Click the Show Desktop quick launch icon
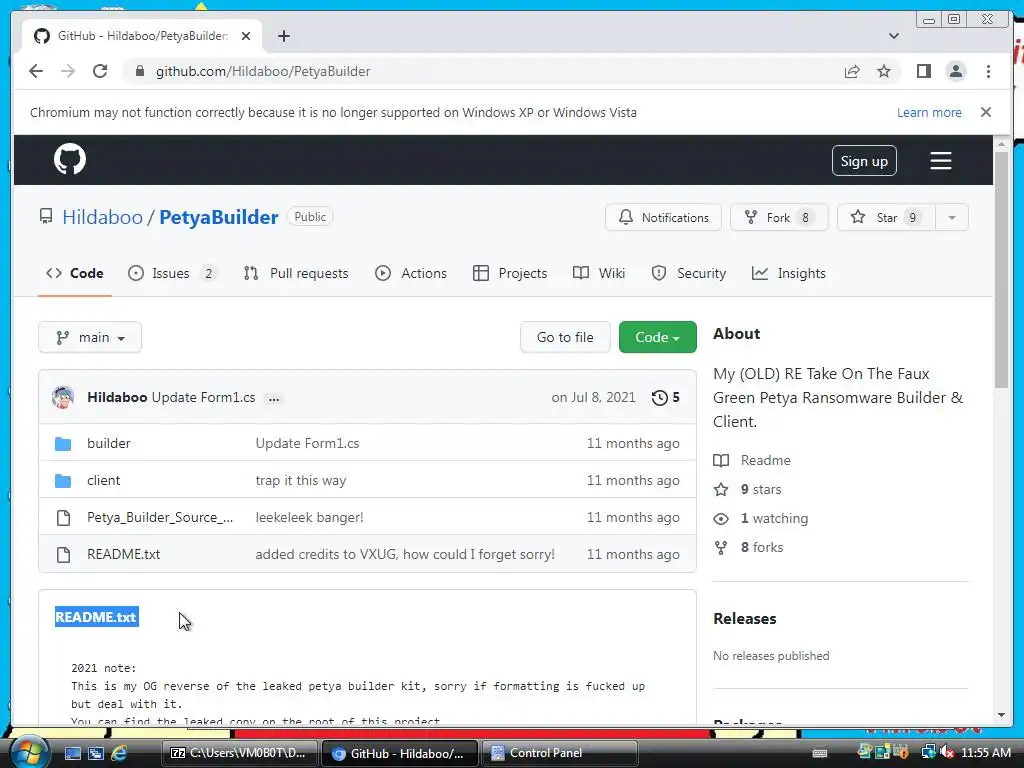Viewport: 1024px width, 768px height. 72,753
